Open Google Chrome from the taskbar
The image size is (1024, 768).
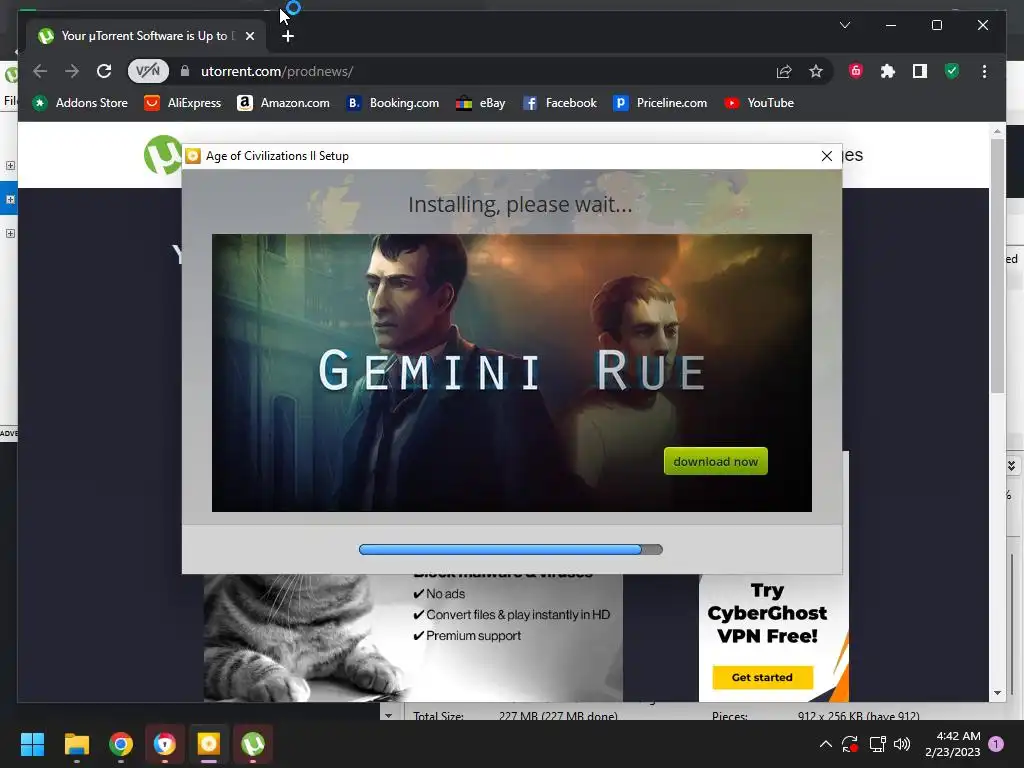point(121,744)
